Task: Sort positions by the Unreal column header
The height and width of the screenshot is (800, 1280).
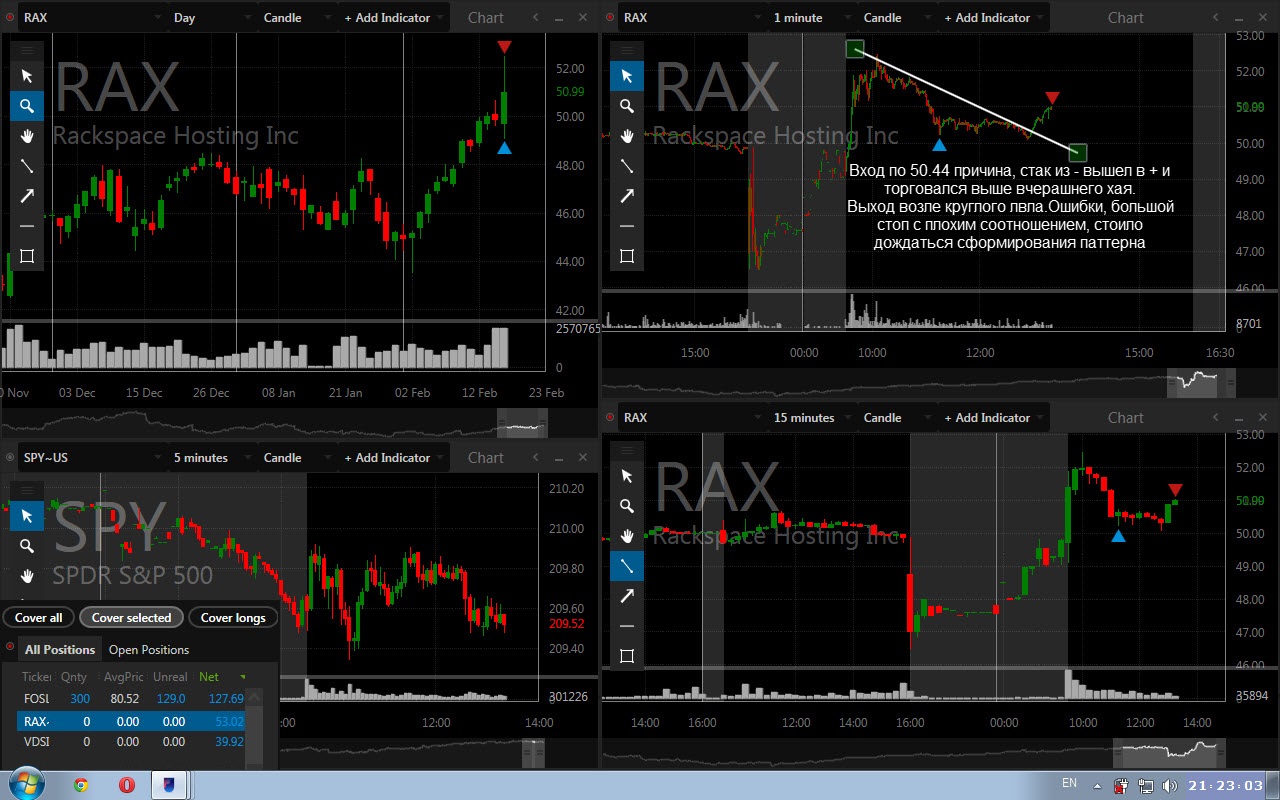Action: pos(170,677)
